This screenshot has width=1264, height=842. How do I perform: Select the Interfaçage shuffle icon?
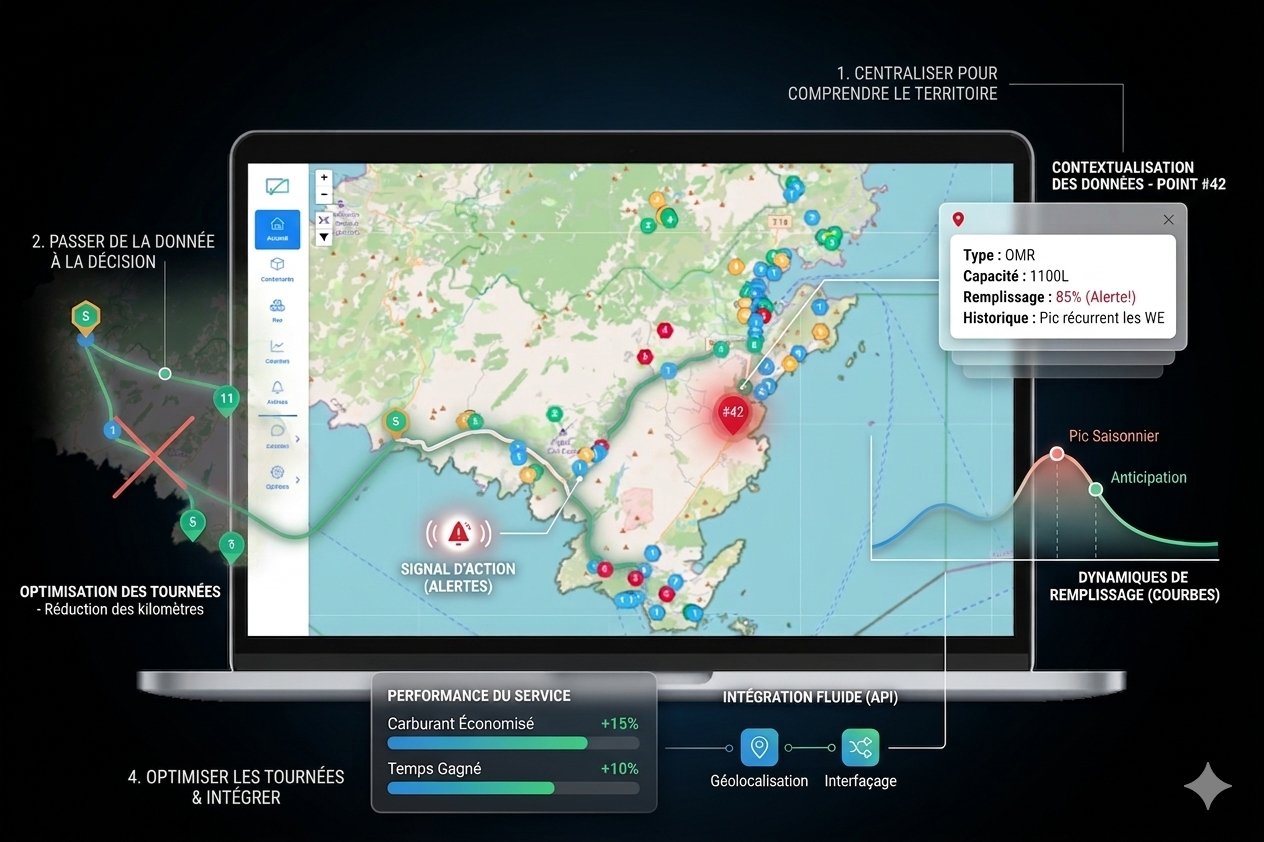pyautogui.click(x=860, y=747)
